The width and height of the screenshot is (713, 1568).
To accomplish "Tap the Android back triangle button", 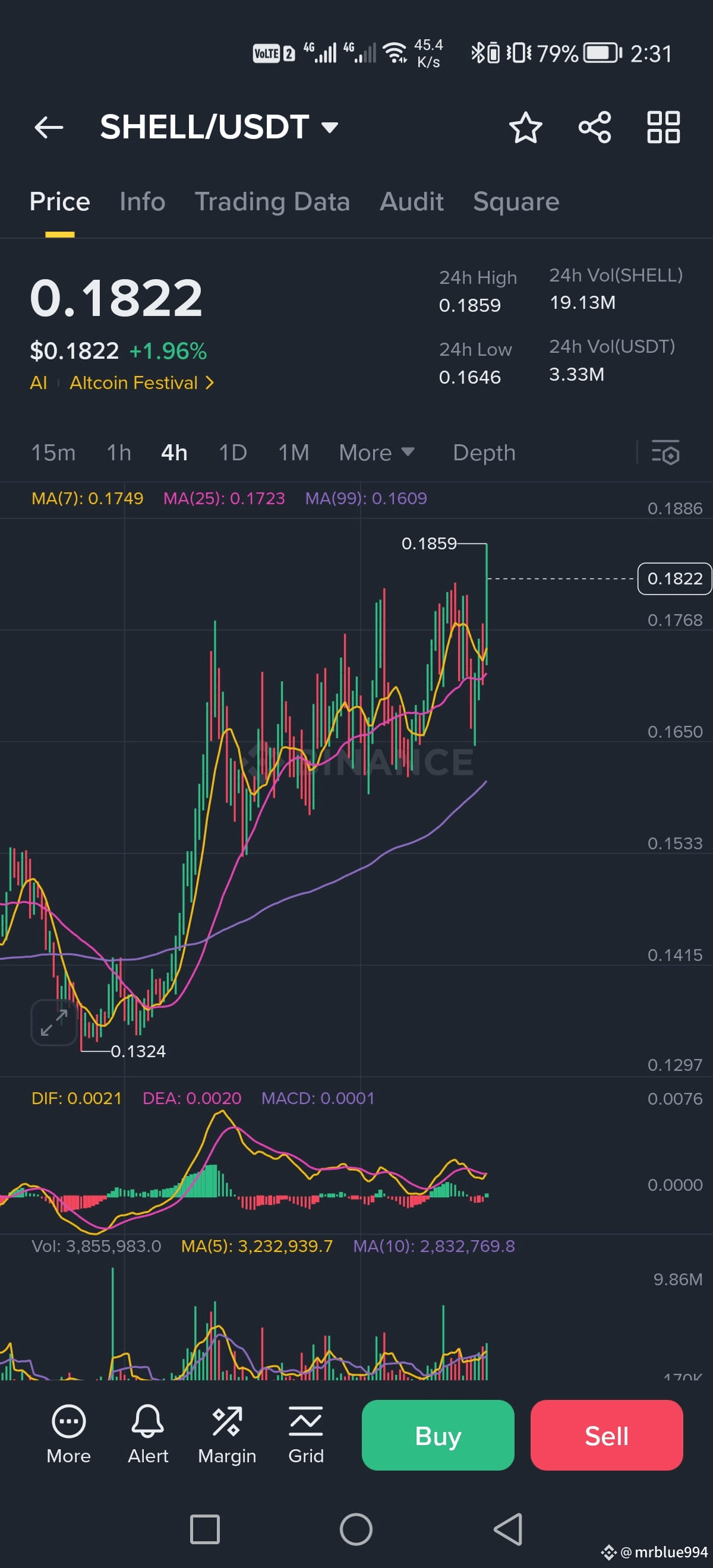I will (x=508, y=1529).
